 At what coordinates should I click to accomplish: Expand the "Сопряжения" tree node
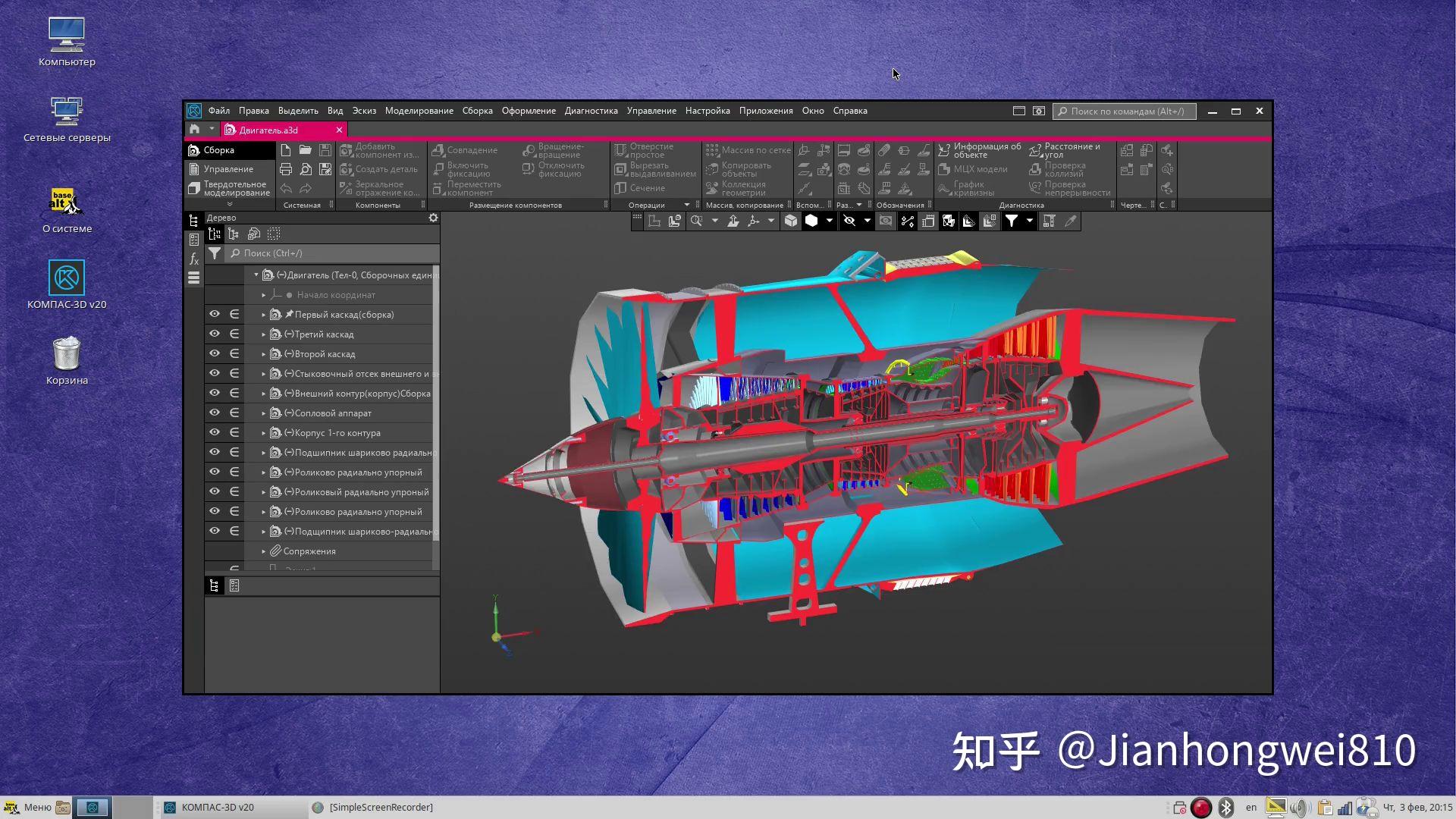tap(263, 551)
